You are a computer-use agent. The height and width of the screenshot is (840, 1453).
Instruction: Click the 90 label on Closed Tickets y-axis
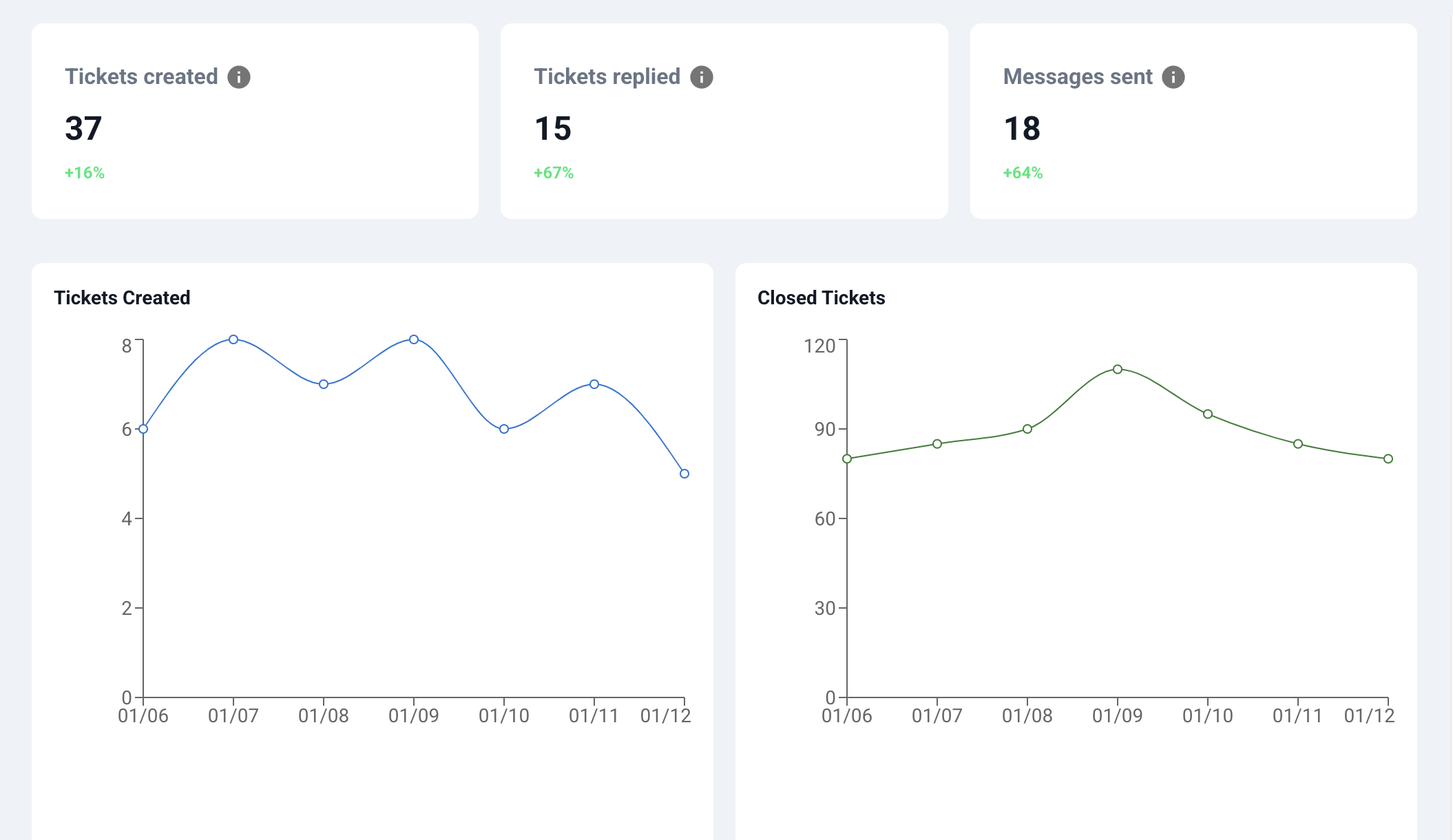(x=825, y=430)
